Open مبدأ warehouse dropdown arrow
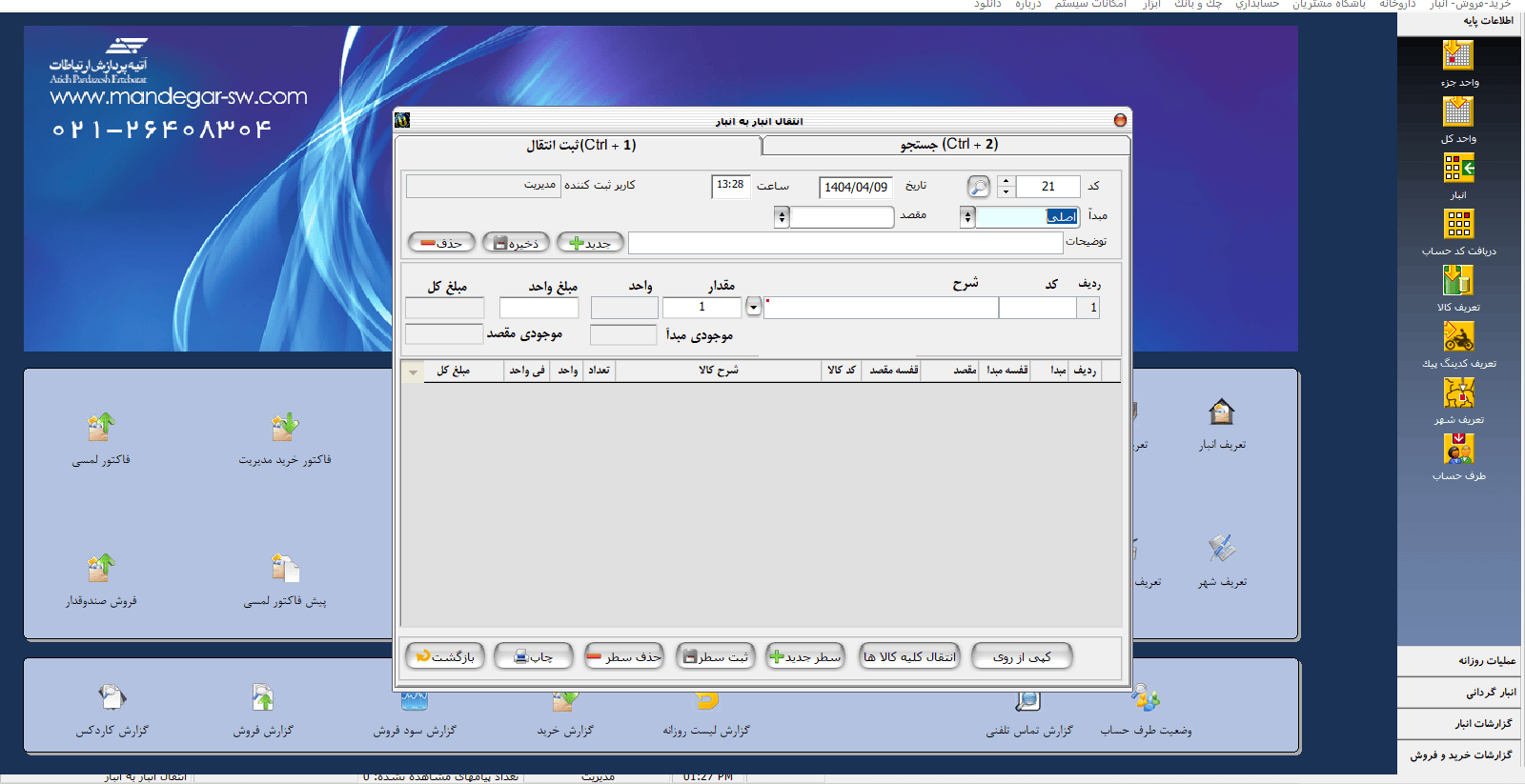This screenshot has height=784, width=1525. (x=967, y=217)
